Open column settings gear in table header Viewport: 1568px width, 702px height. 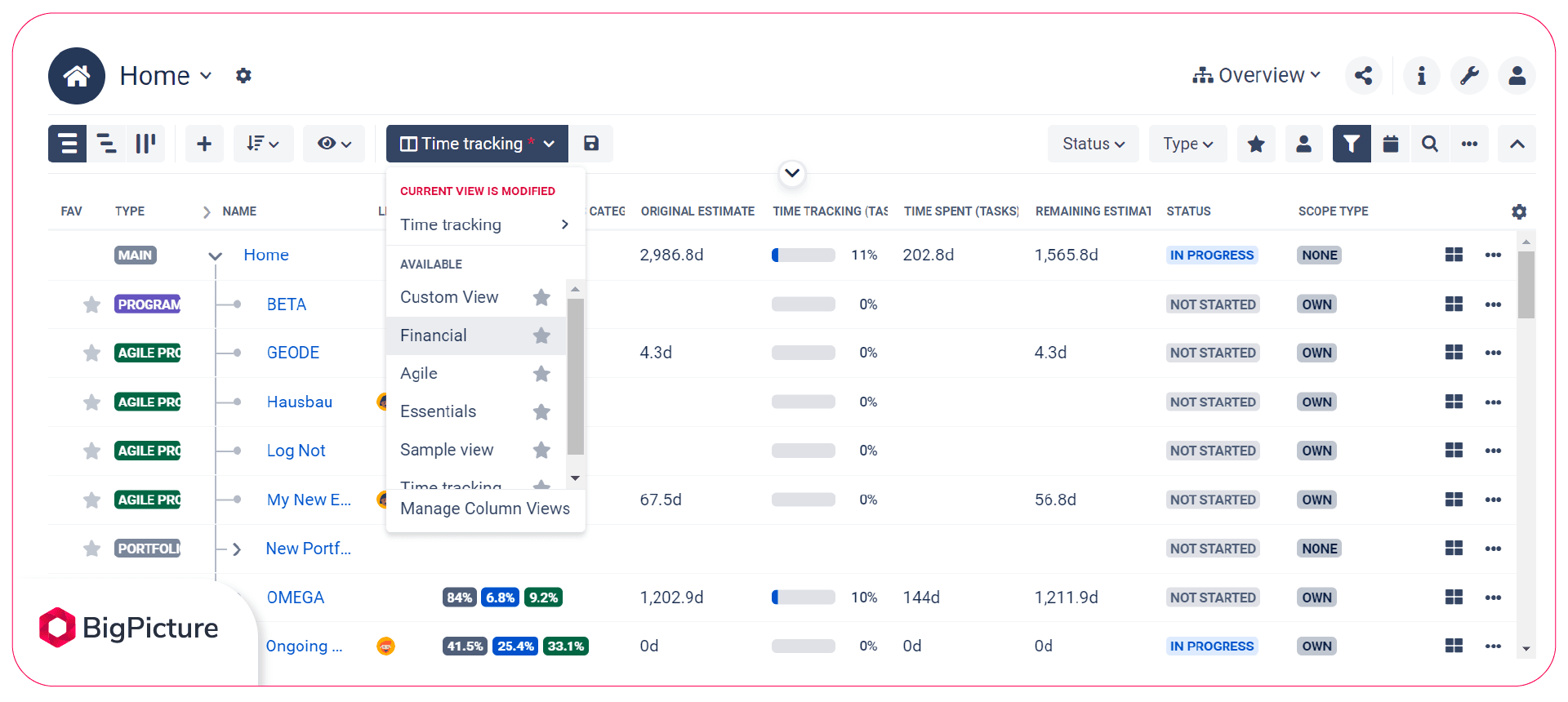[x=1519, y=211]
